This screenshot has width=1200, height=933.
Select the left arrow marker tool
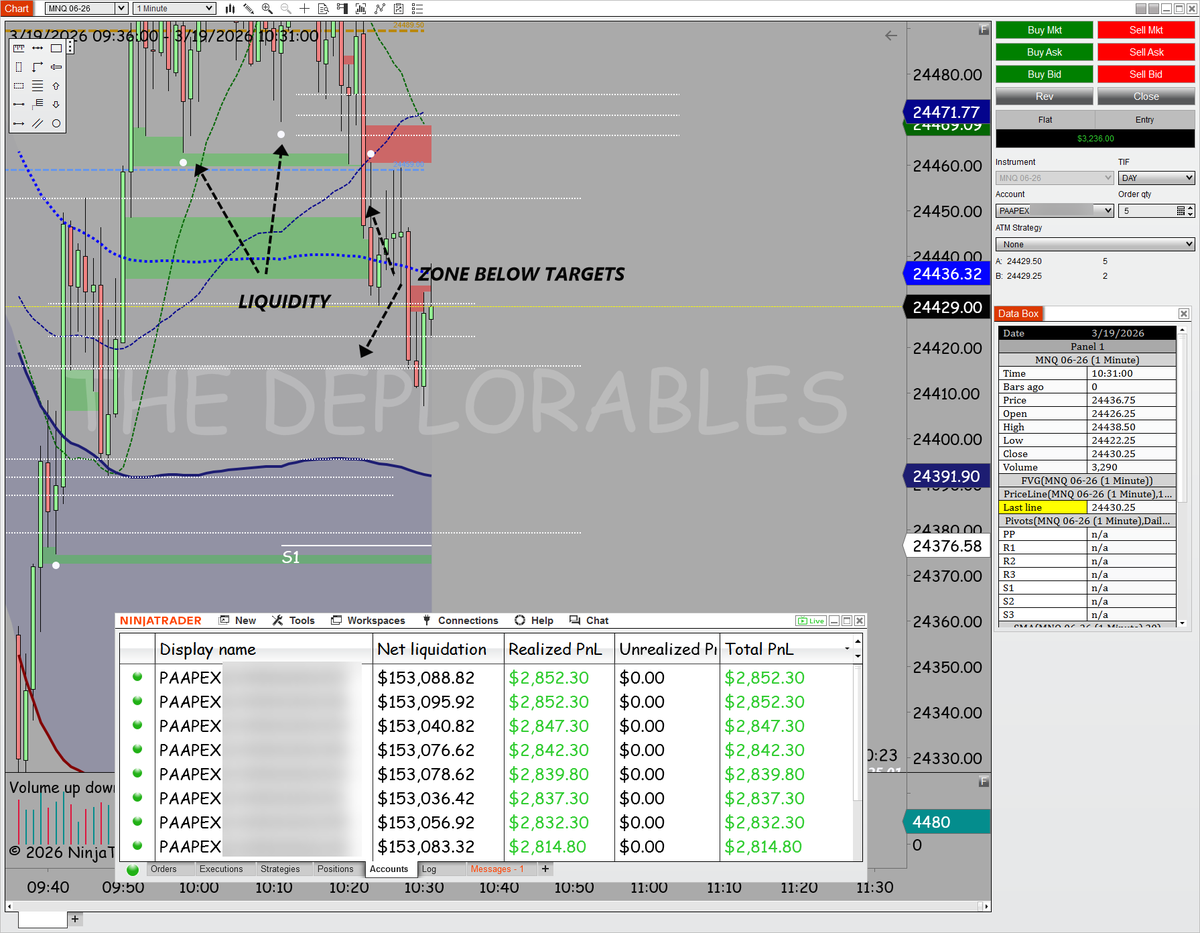point(56,66)
